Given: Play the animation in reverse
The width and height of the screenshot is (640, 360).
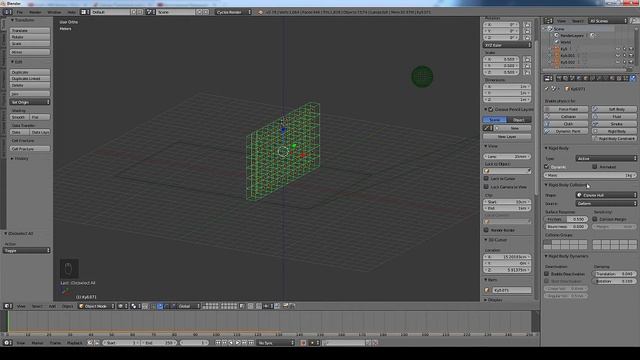Looking at the screenshot, I should coord(231,343).
